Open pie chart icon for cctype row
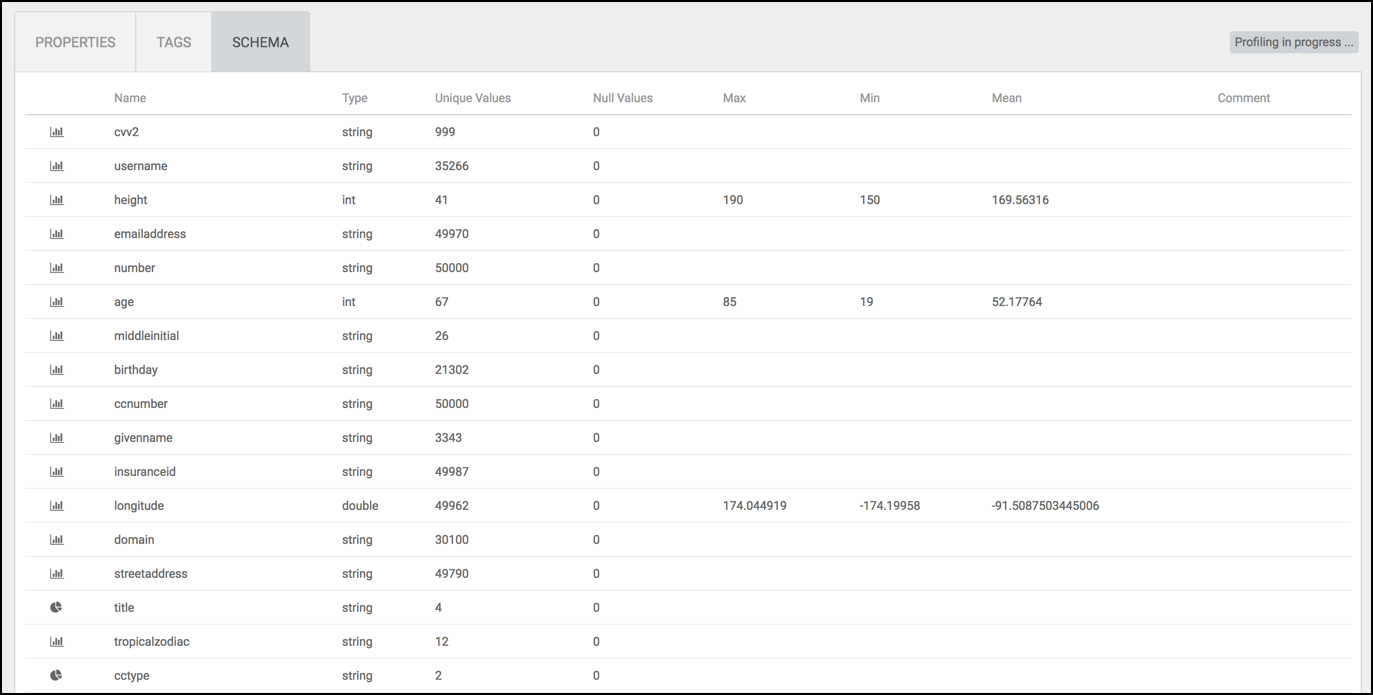This screenshot has width=1373, height=695. click(x=57, y=676)
